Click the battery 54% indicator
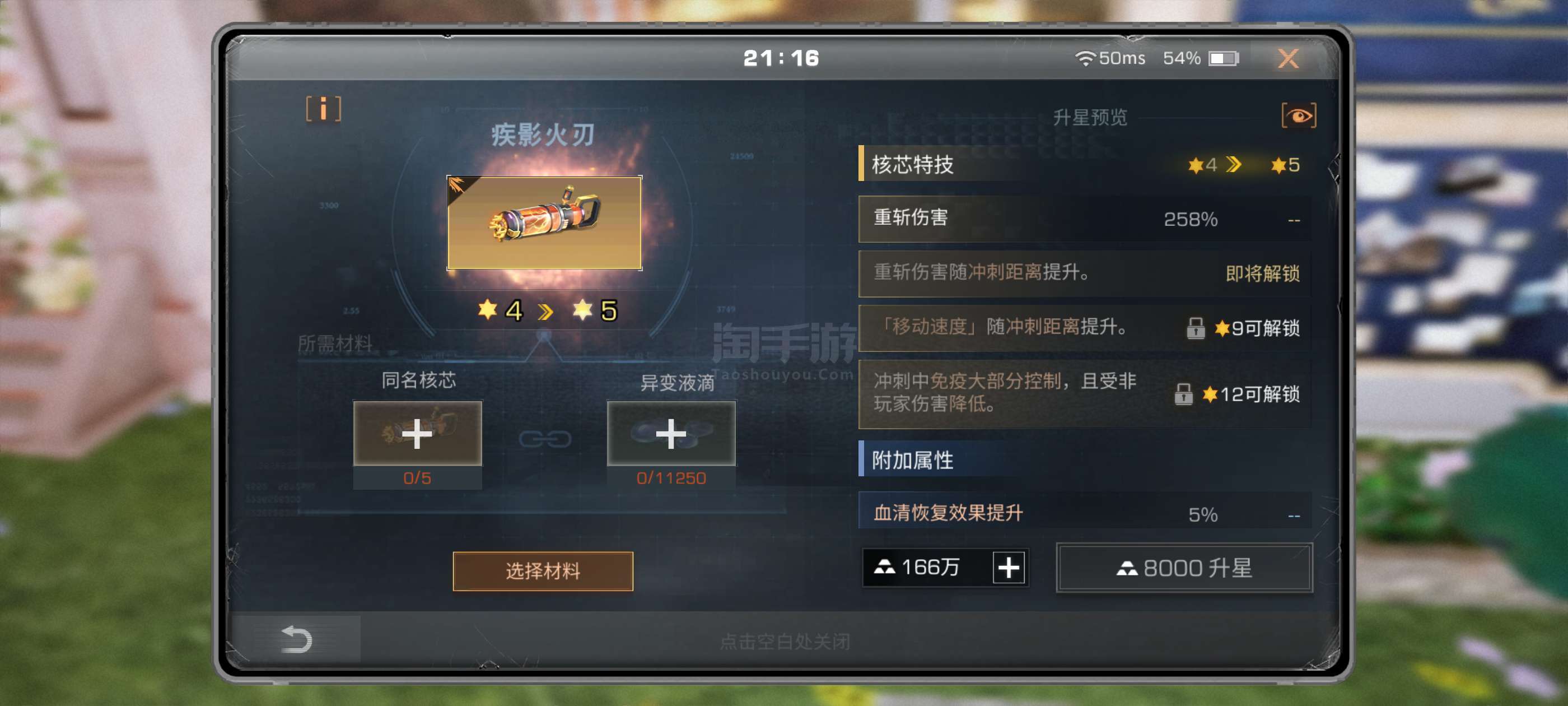1568x706 pixels. [x=1200, y=58]
